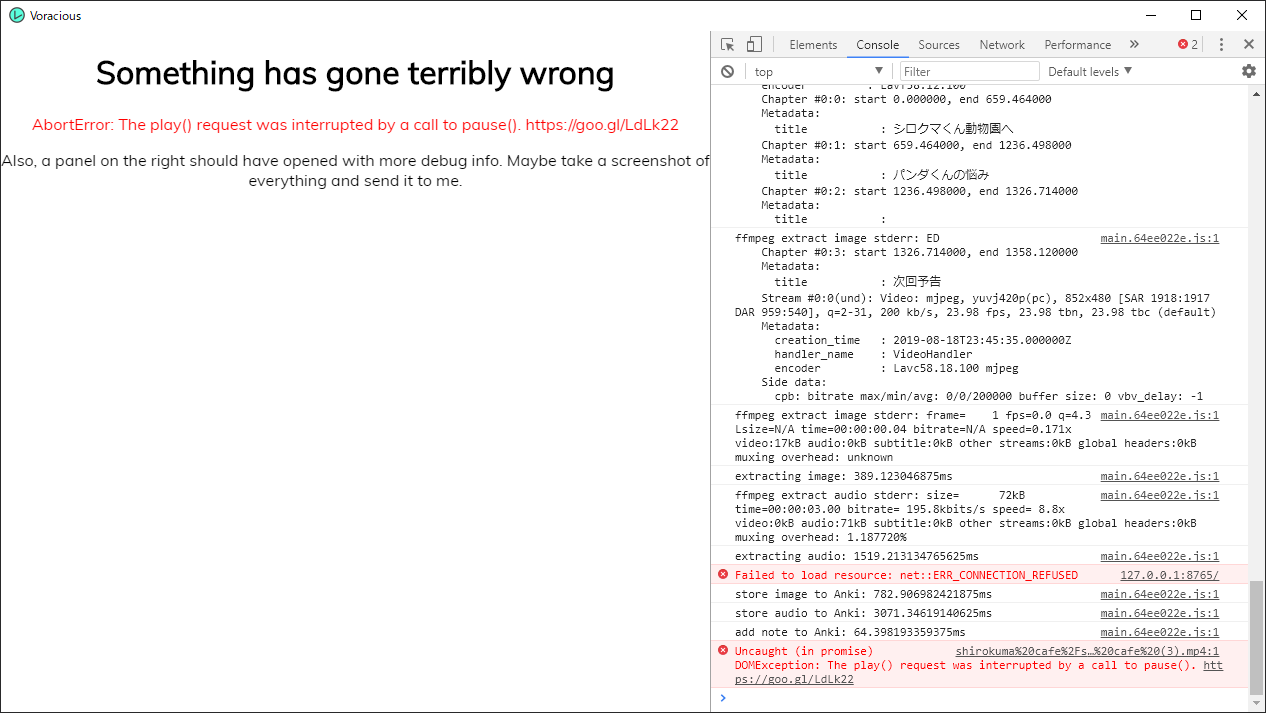Switch to the Sources tab

point(939,44)
